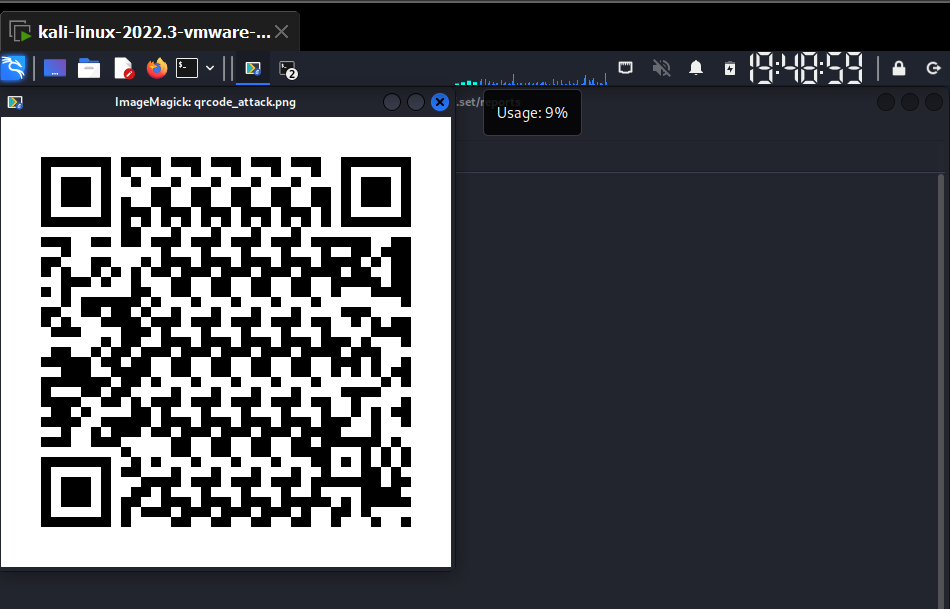950x609 pixels.
Task: Click the QR code image in ImageMagick
Action: click(x=226, y=342)
